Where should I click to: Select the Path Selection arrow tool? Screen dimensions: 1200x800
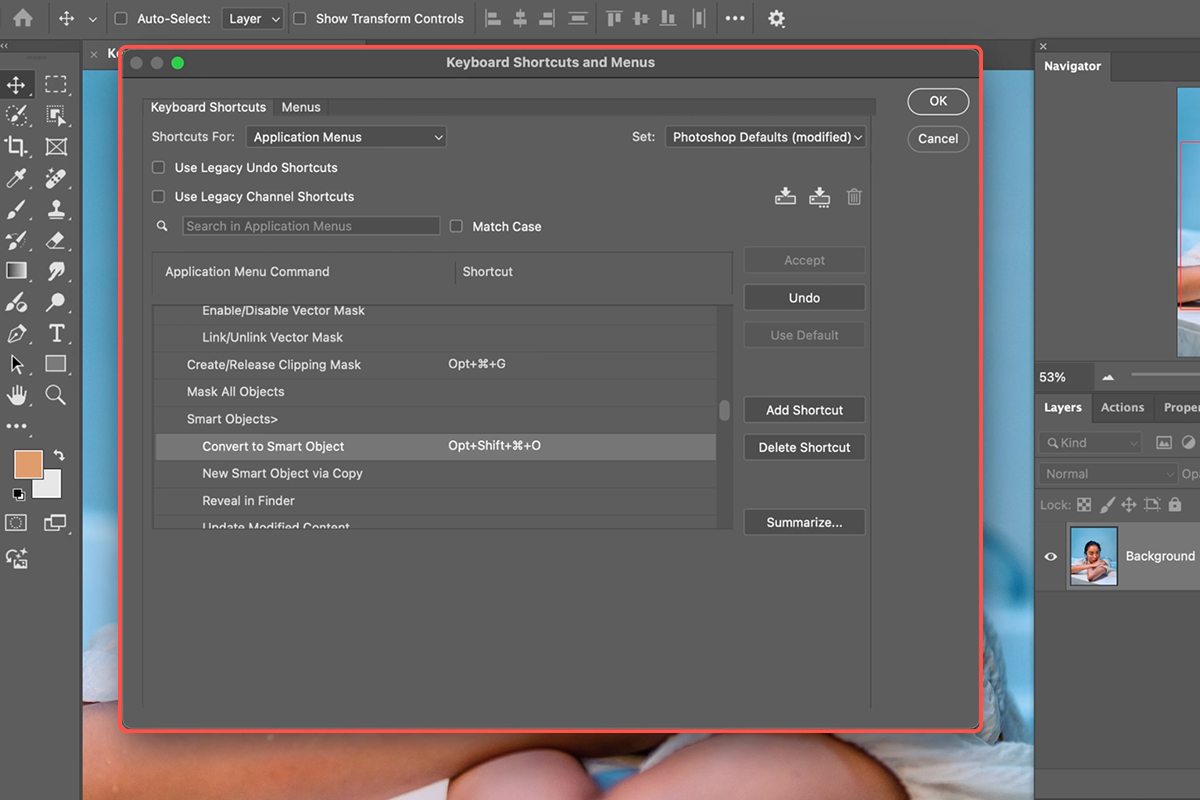[16, 364]
